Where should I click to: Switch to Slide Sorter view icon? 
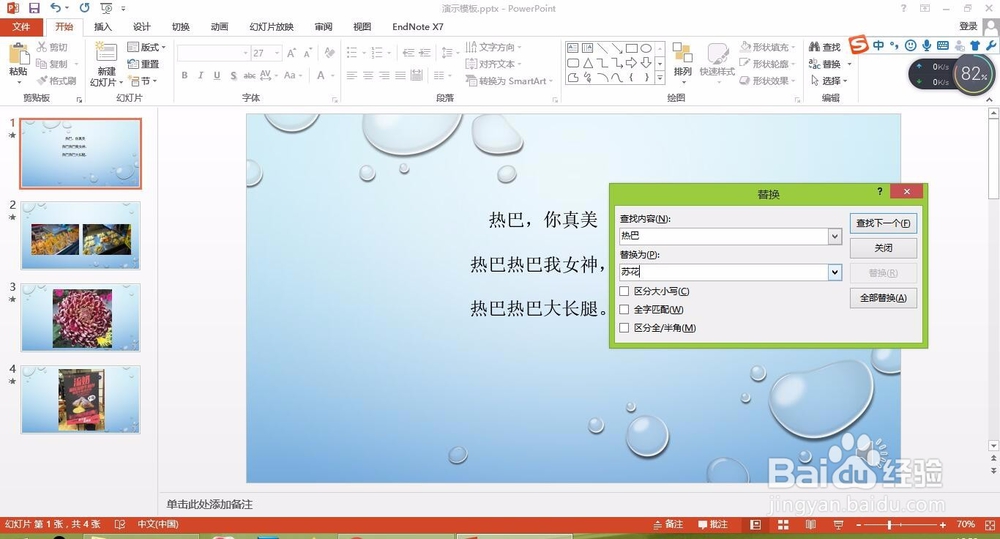pyautogui.click(x=783, y=524)
